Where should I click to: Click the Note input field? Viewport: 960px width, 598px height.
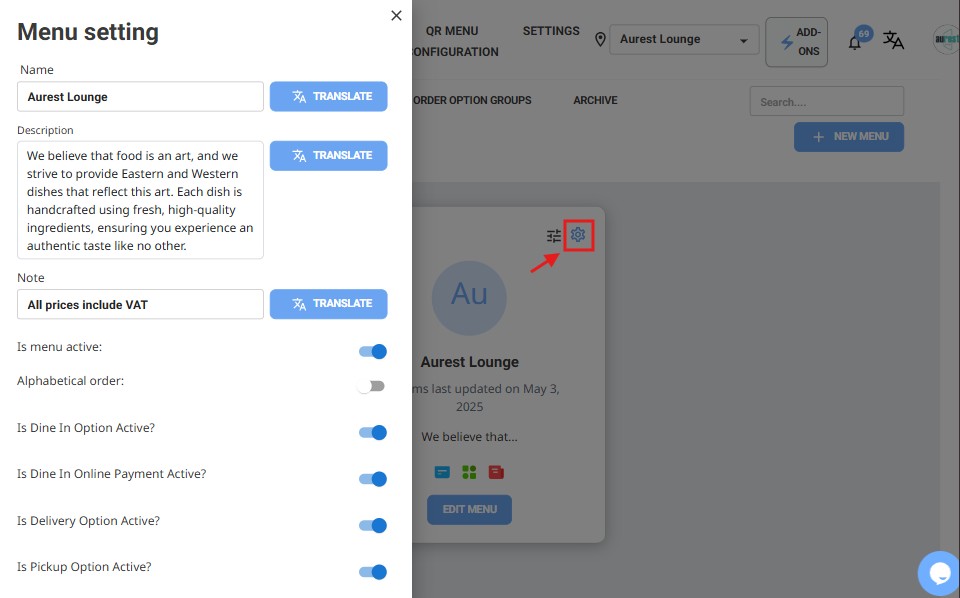coord(140,305)
